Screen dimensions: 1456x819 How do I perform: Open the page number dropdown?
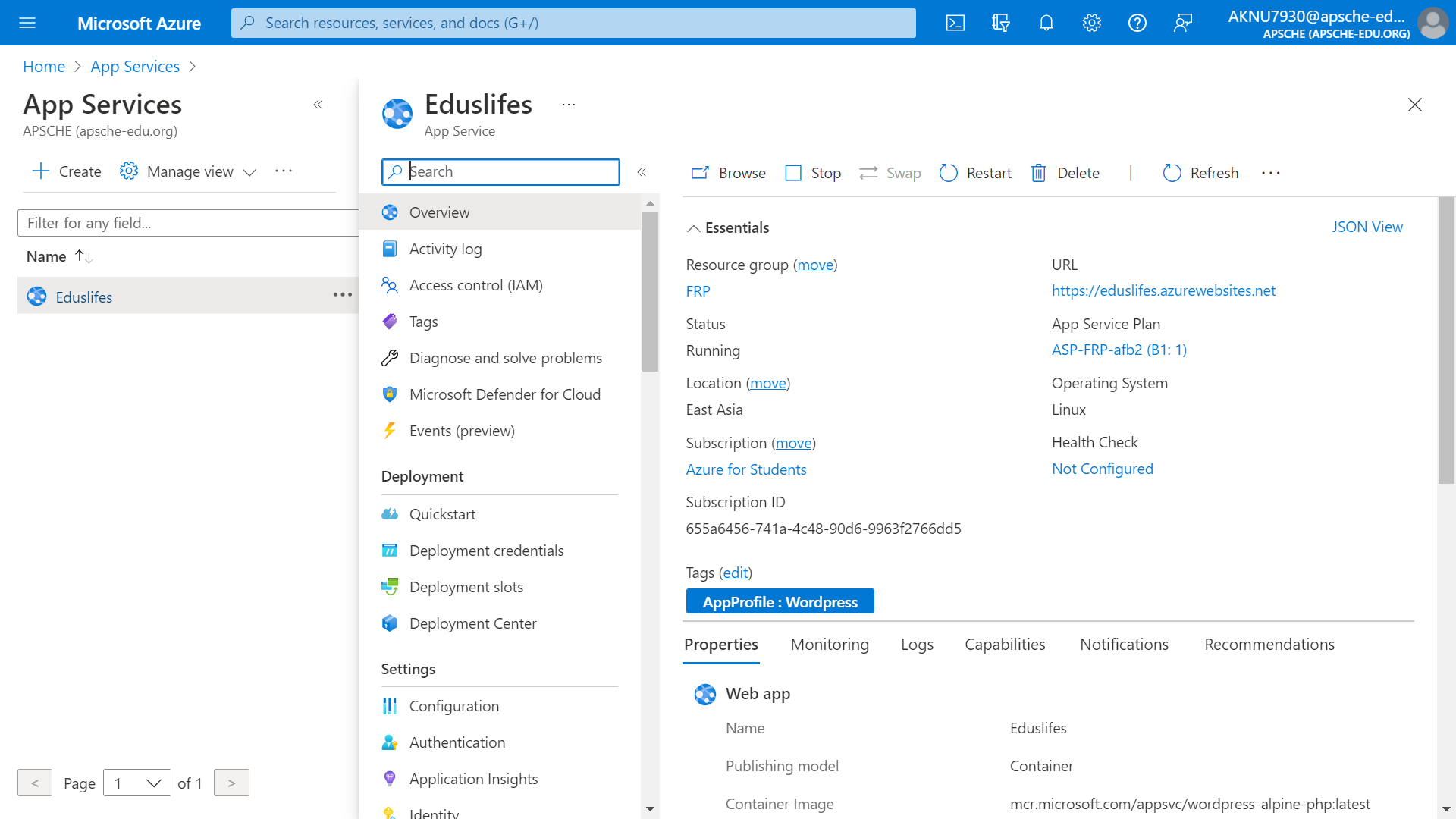click(137, 783)
